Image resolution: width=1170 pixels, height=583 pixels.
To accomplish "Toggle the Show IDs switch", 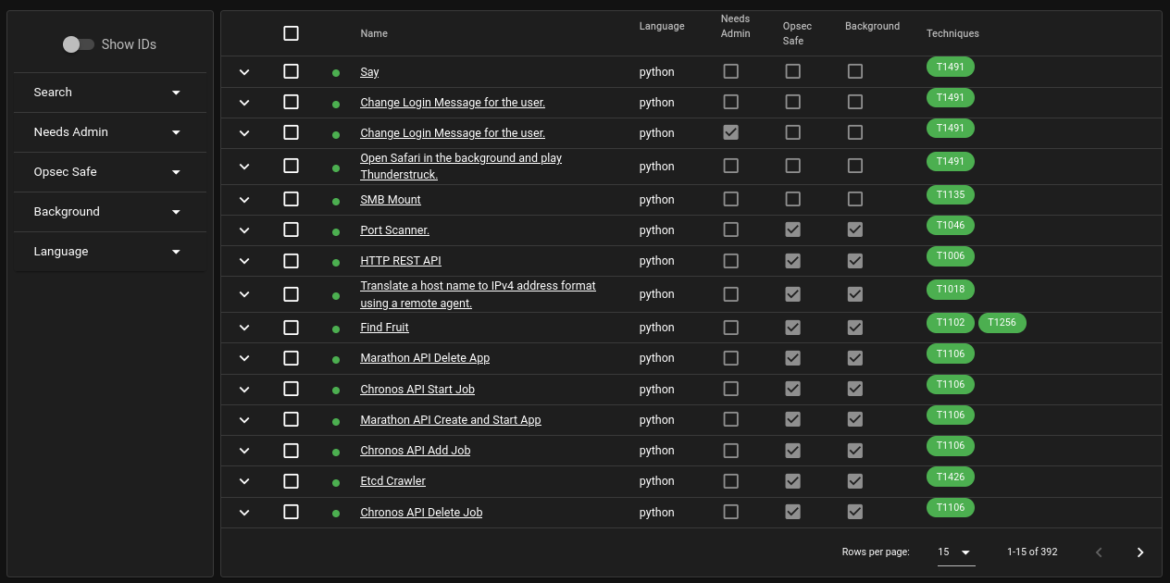I will [78, 44].
